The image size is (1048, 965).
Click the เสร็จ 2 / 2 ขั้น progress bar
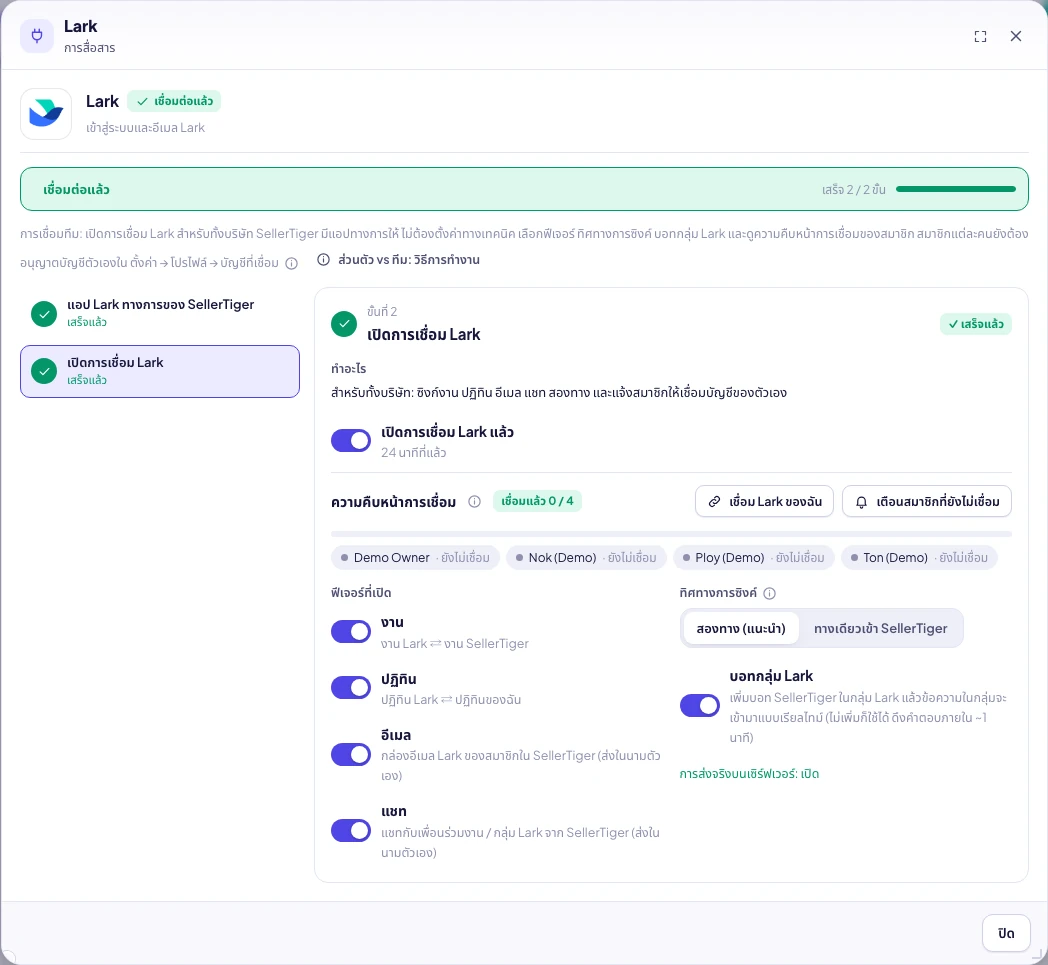pyautogui.click(x=956, y=189)
